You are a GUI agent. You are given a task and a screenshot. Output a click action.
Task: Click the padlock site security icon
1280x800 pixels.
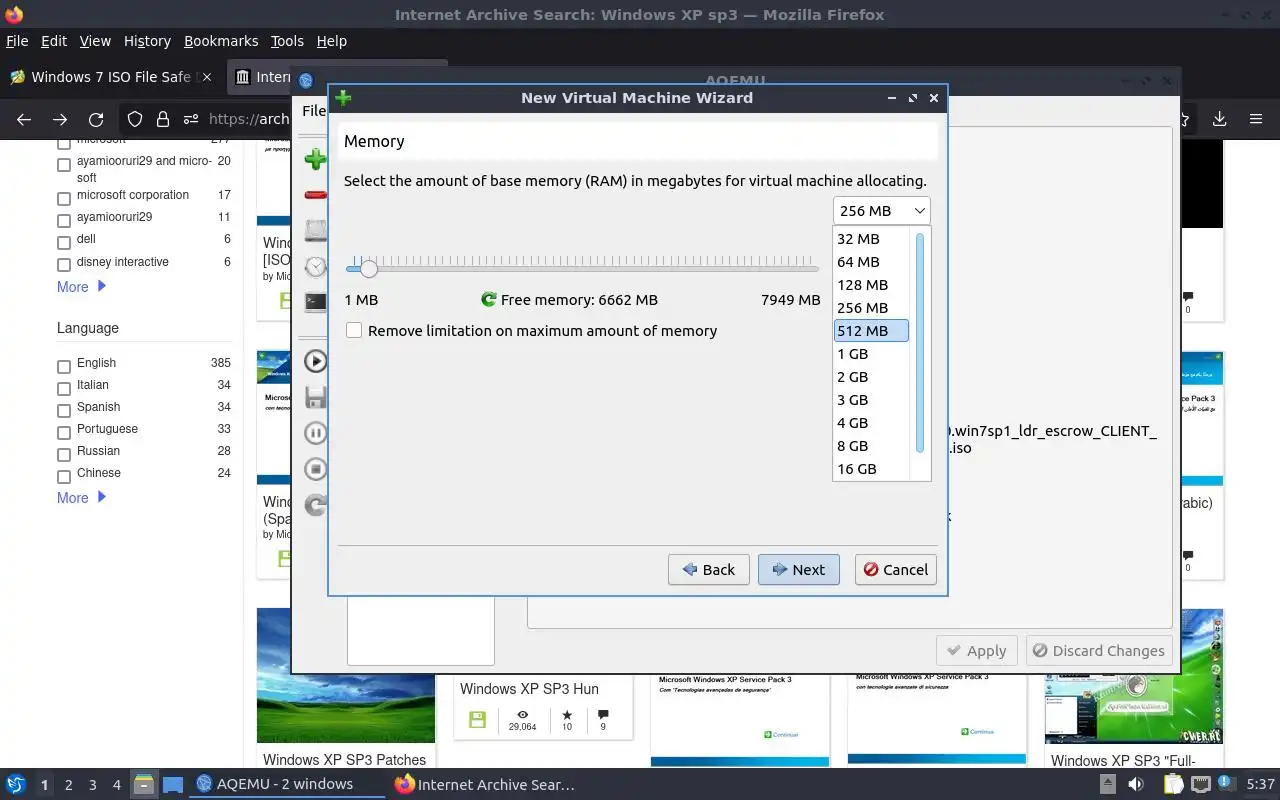(x=163, y=119)
